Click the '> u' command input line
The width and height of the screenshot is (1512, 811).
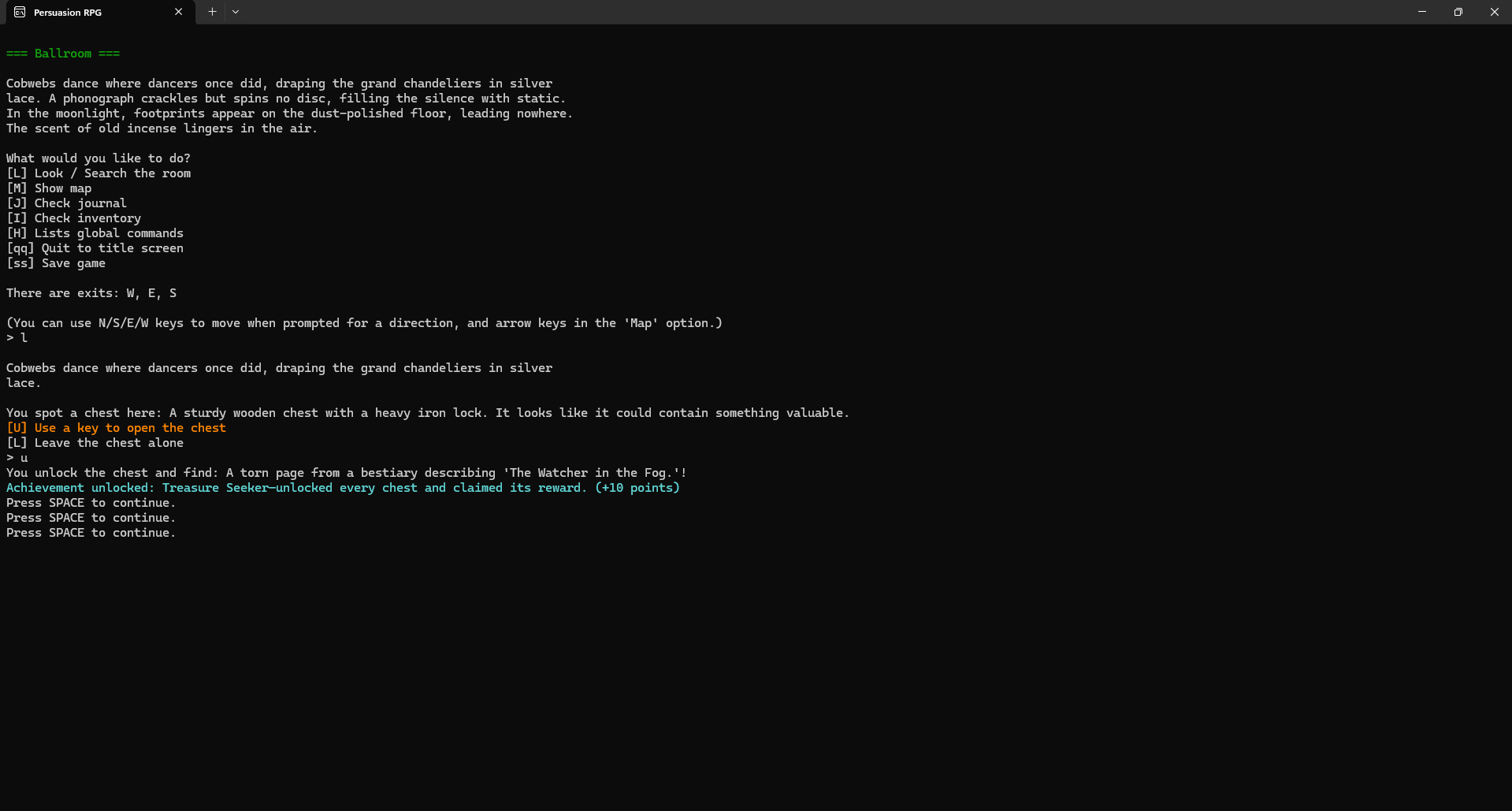click(17, 458)
